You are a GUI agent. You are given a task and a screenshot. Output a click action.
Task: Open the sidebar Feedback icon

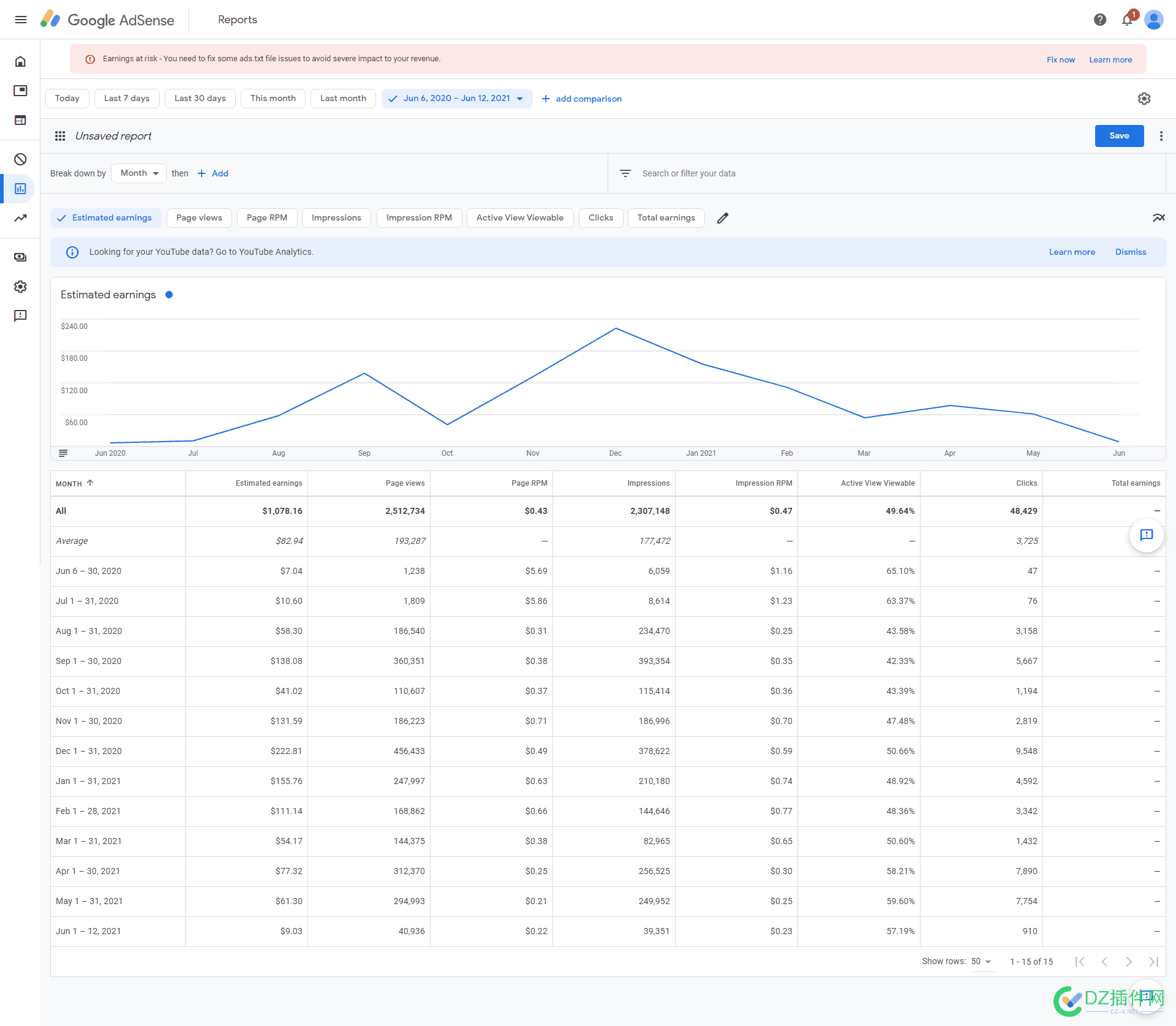tap(20, 316)
